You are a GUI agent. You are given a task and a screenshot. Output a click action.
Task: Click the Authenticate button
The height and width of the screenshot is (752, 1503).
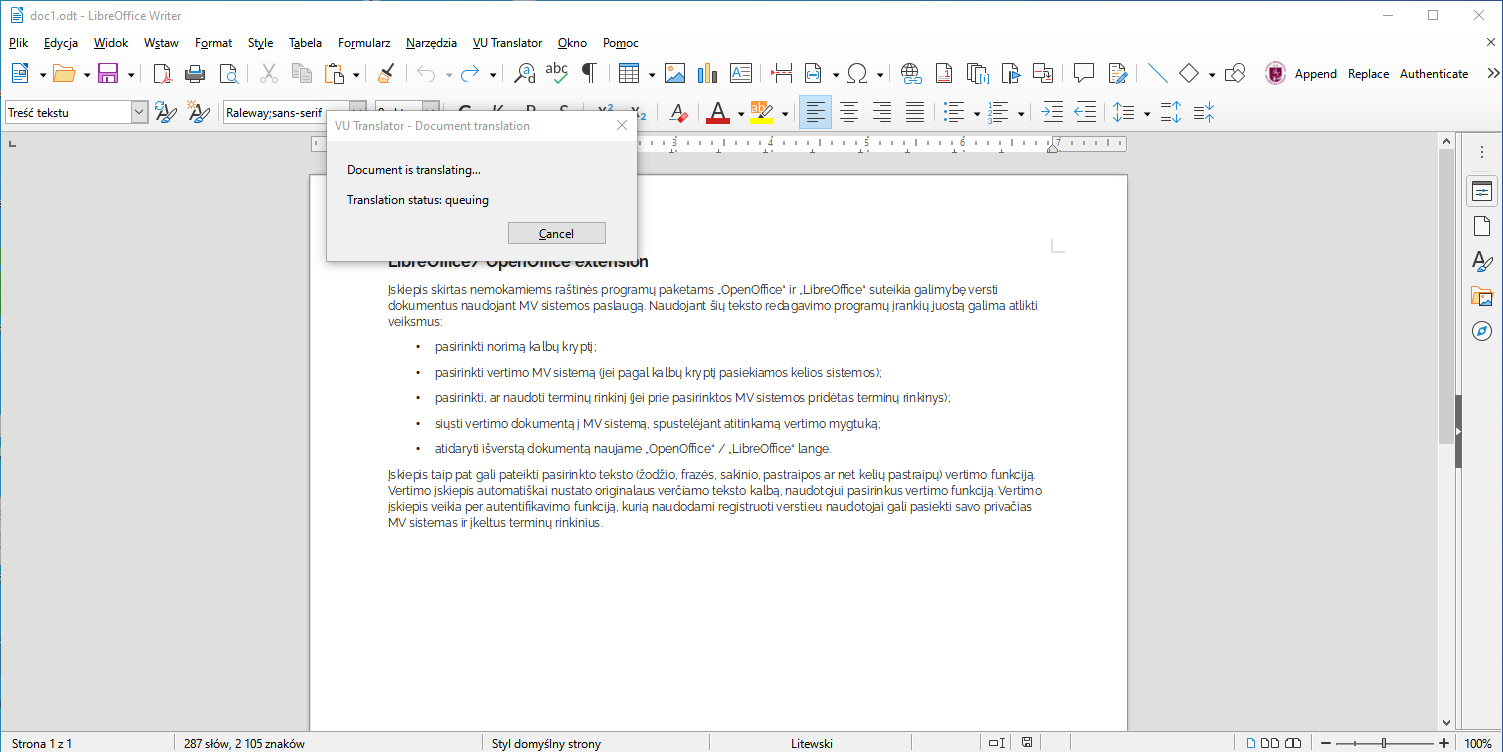1434,74
